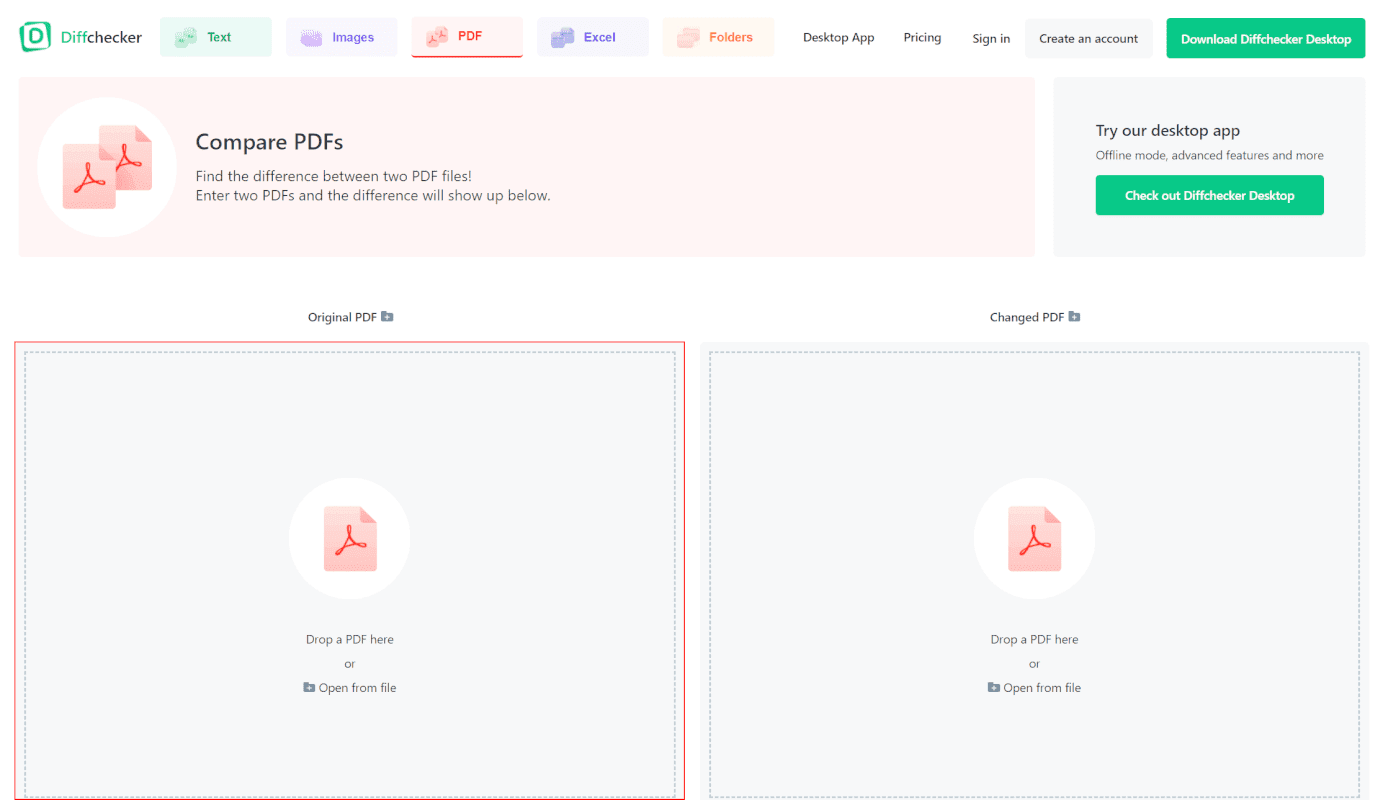Click Create an account button
1383x800 pixels.
click(1089, 38)
